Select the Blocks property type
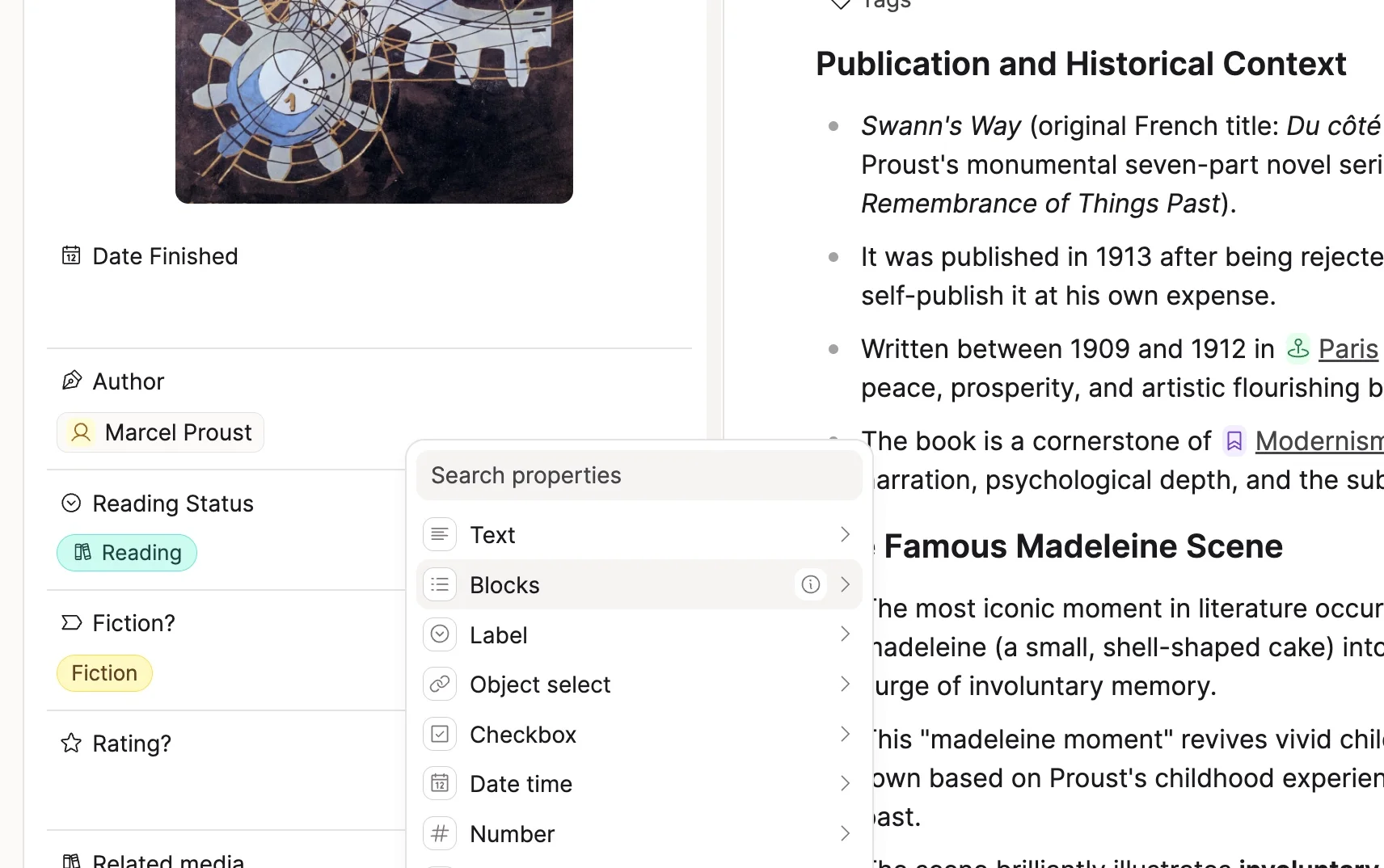Image resolution: width=1384 pixels, height=868 pixels. pyautogui.click(x=639, y=584)
